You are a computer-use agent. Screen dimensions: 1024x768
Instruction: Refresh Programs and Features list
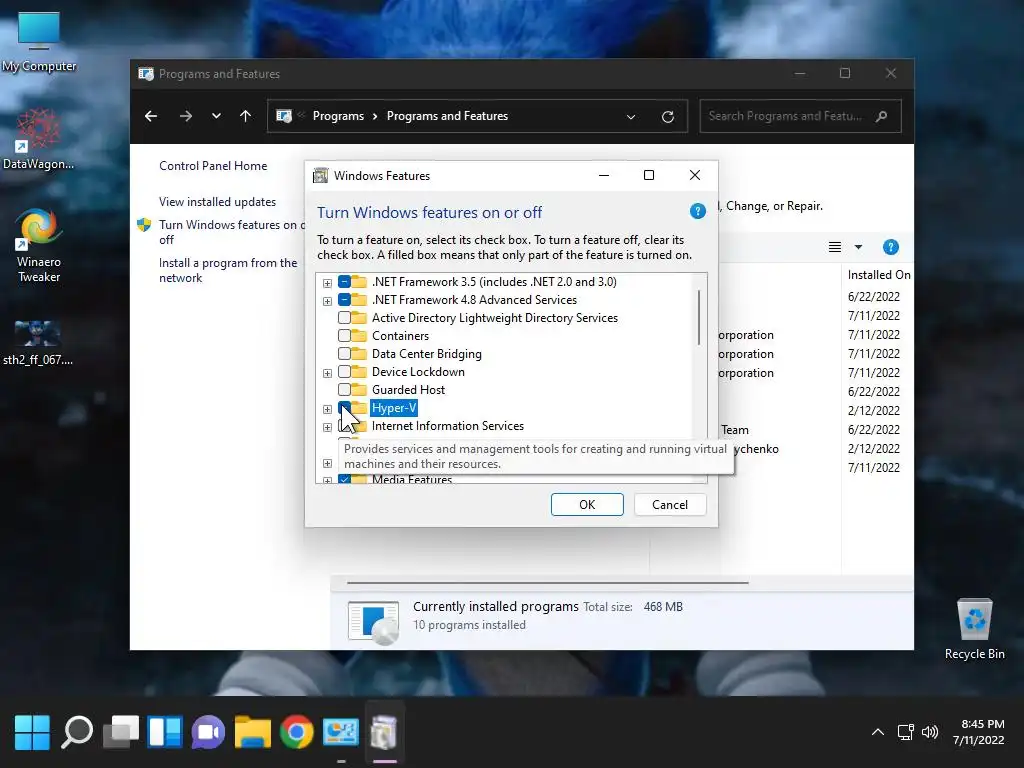pyautogui.click(x=667, y=116)
